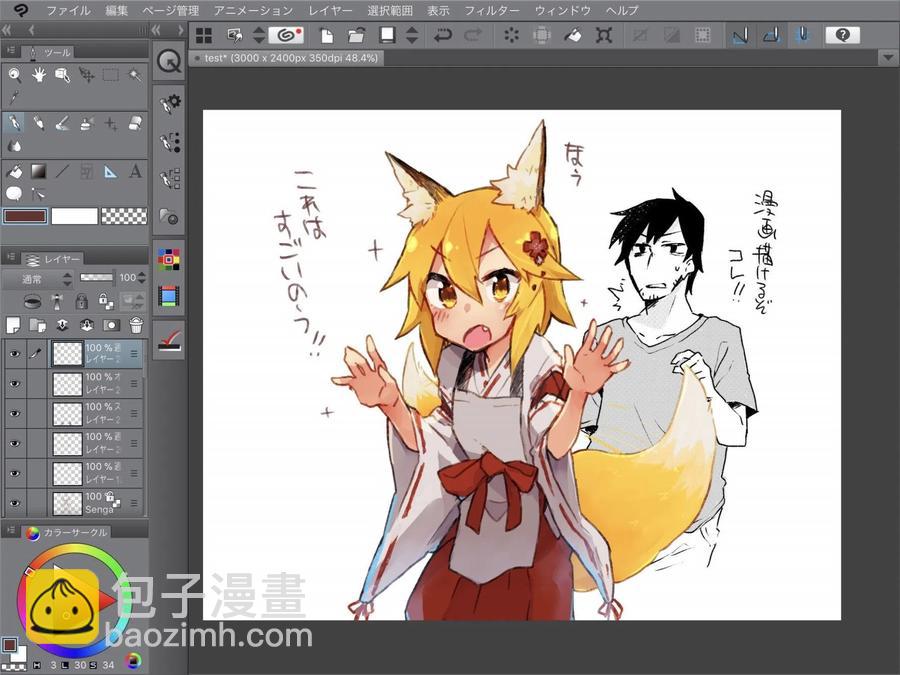Open the Tool property palette icon
Viewport: 900px width, 675px height.
(x=170, y=103)
